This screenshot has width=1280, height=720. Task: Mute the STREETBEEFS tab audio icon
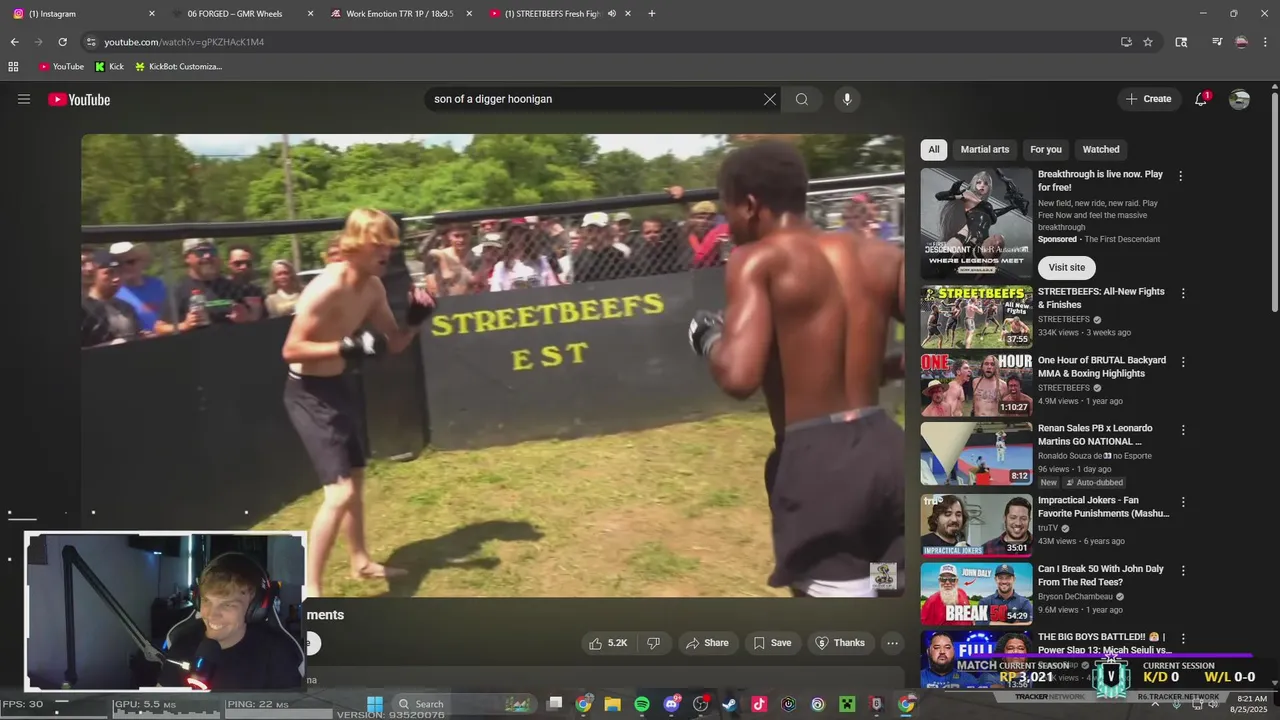click(x=611, y=14)
